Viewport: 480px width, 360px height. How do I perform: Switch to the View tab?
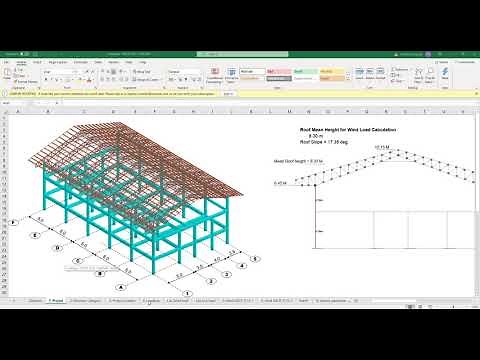tap(129, 62)
